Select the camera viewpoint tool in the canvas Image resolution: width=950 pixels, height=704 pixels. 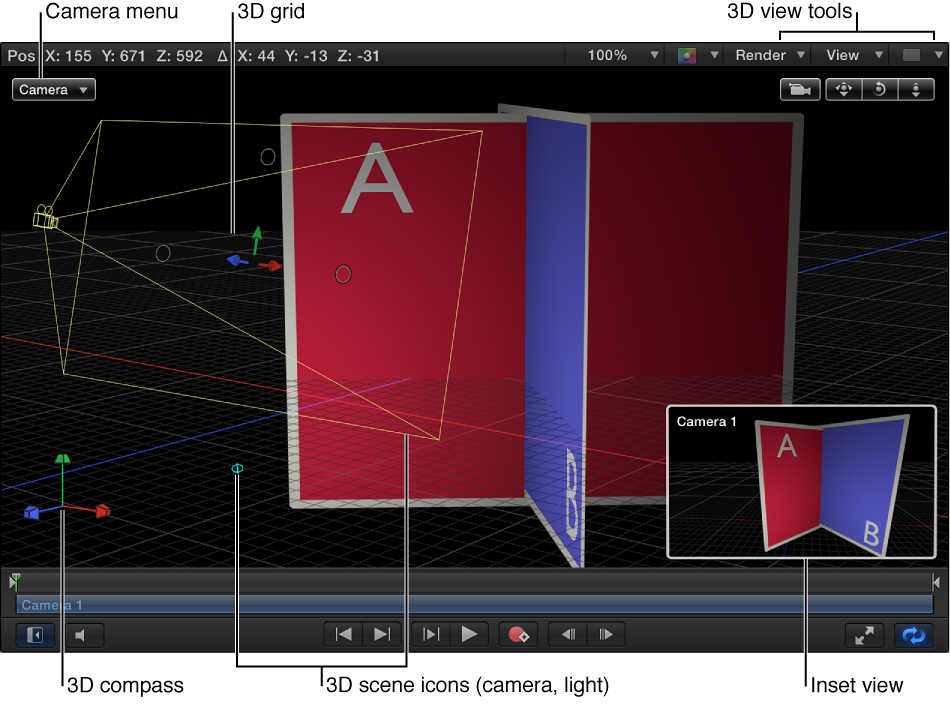(x=800, y=89)
